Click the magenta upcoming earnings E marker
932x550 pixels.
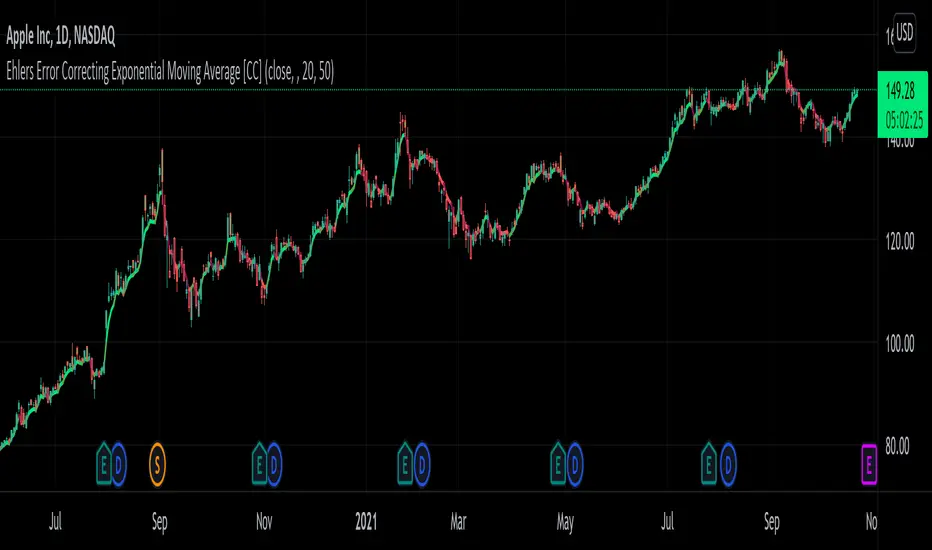[869, 464]
